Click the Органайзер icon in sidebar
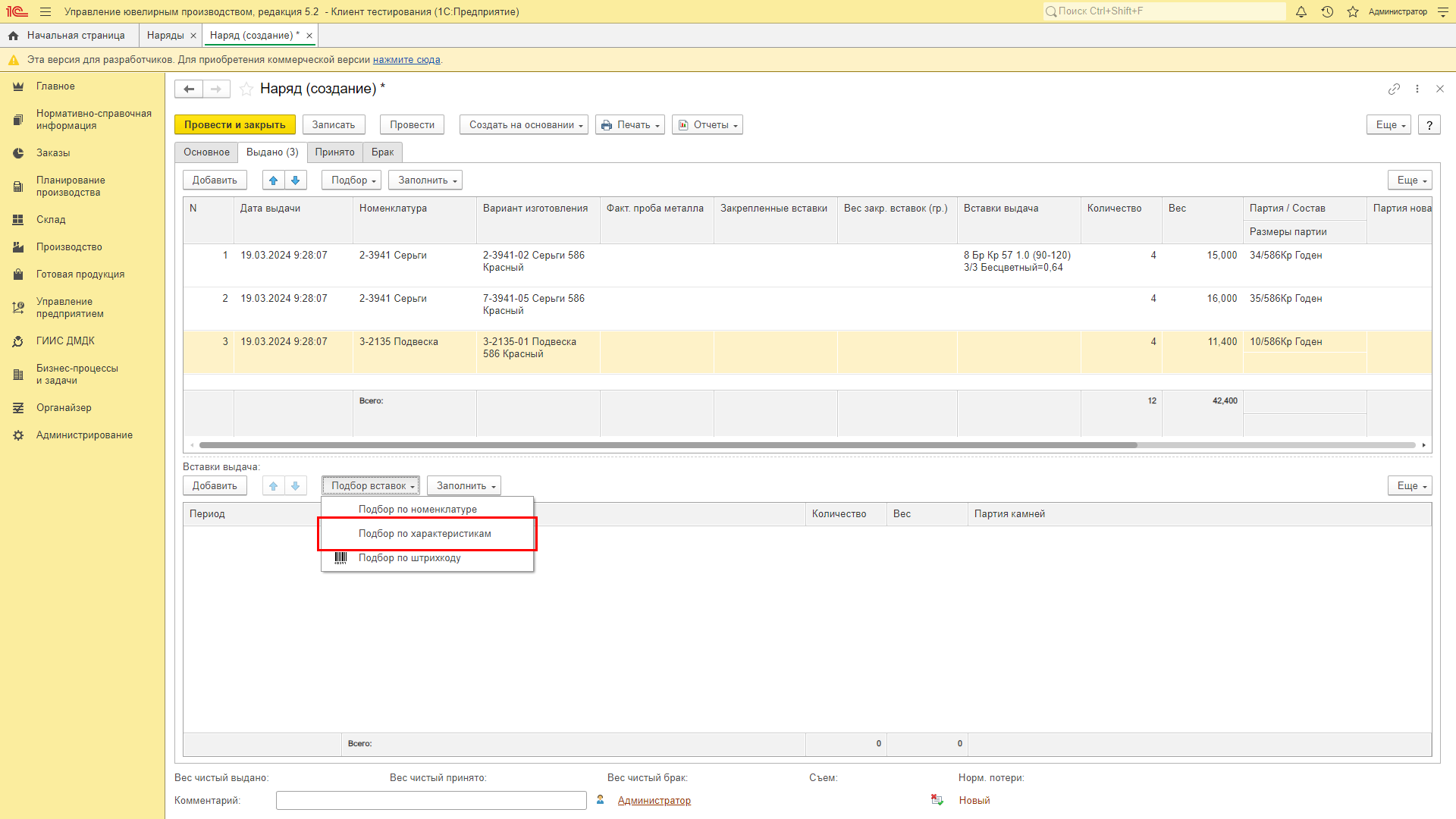1456x819 pixels. (18, 408)
